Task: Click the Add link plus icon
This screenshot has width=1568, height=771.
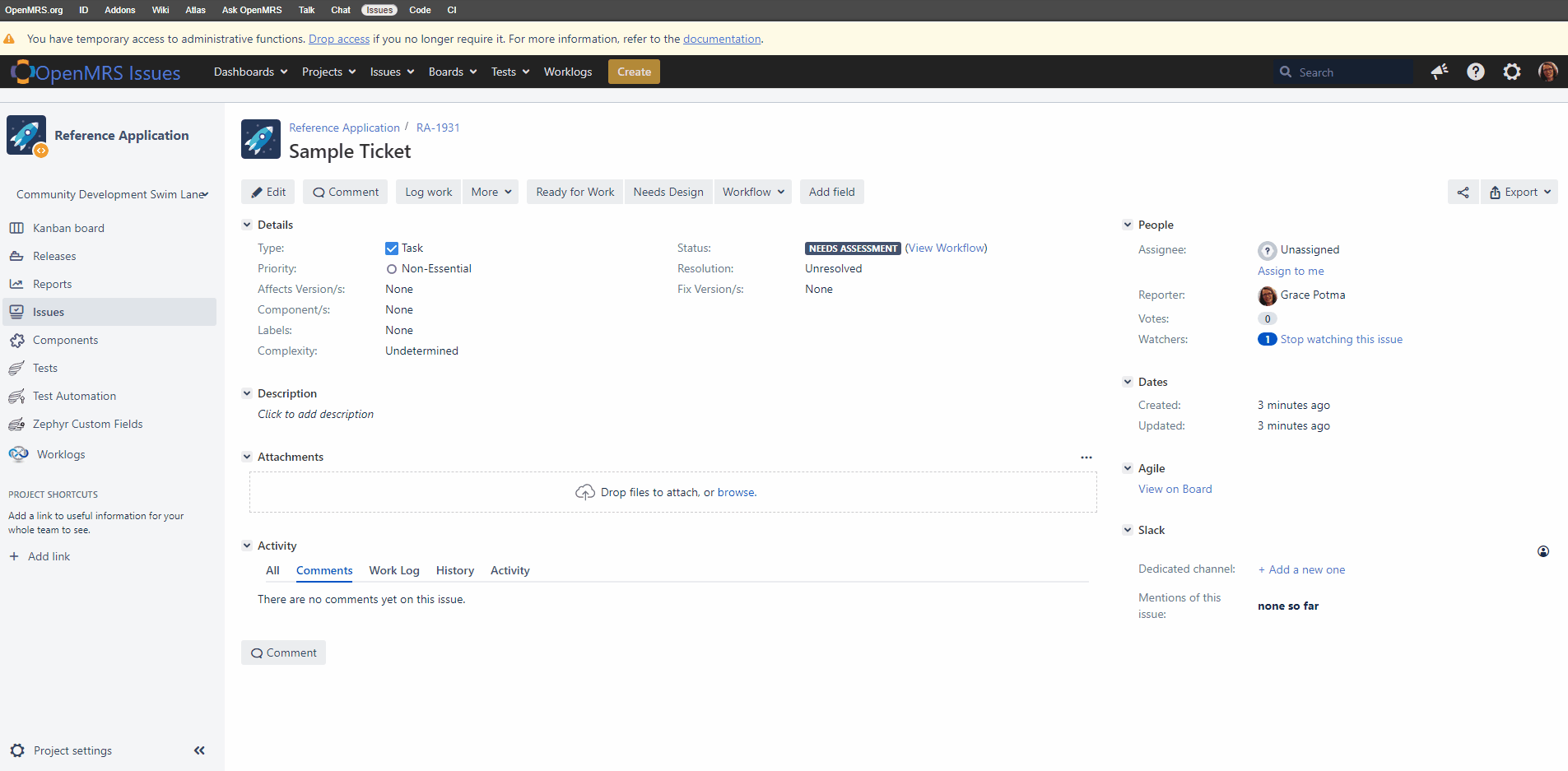Action: click(x=14, y=556)
